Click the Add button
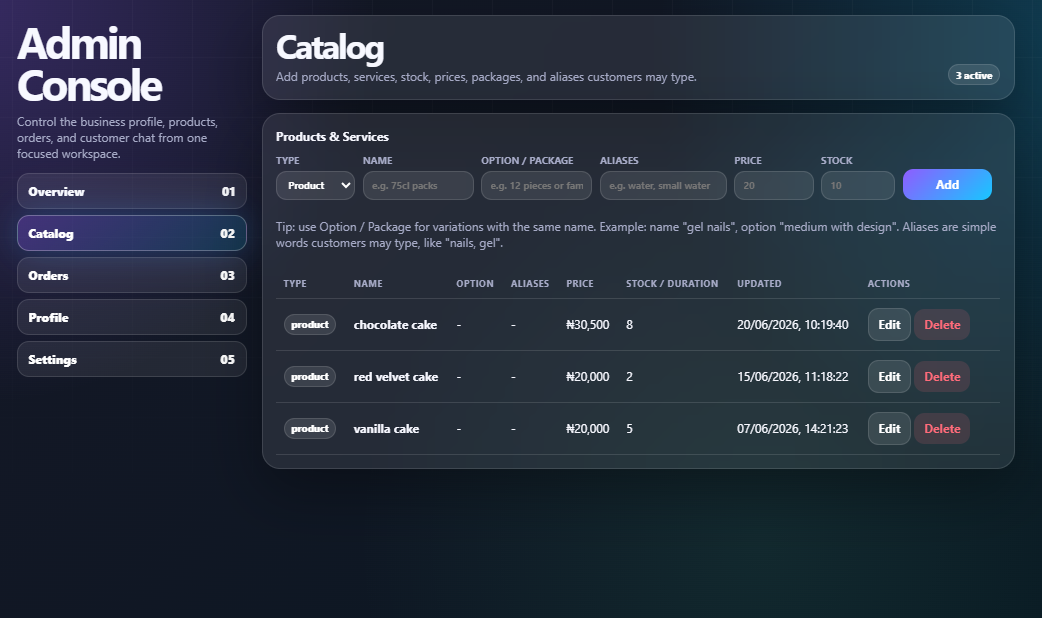The width and height of the screenshot is (1042, 618). 947,185
